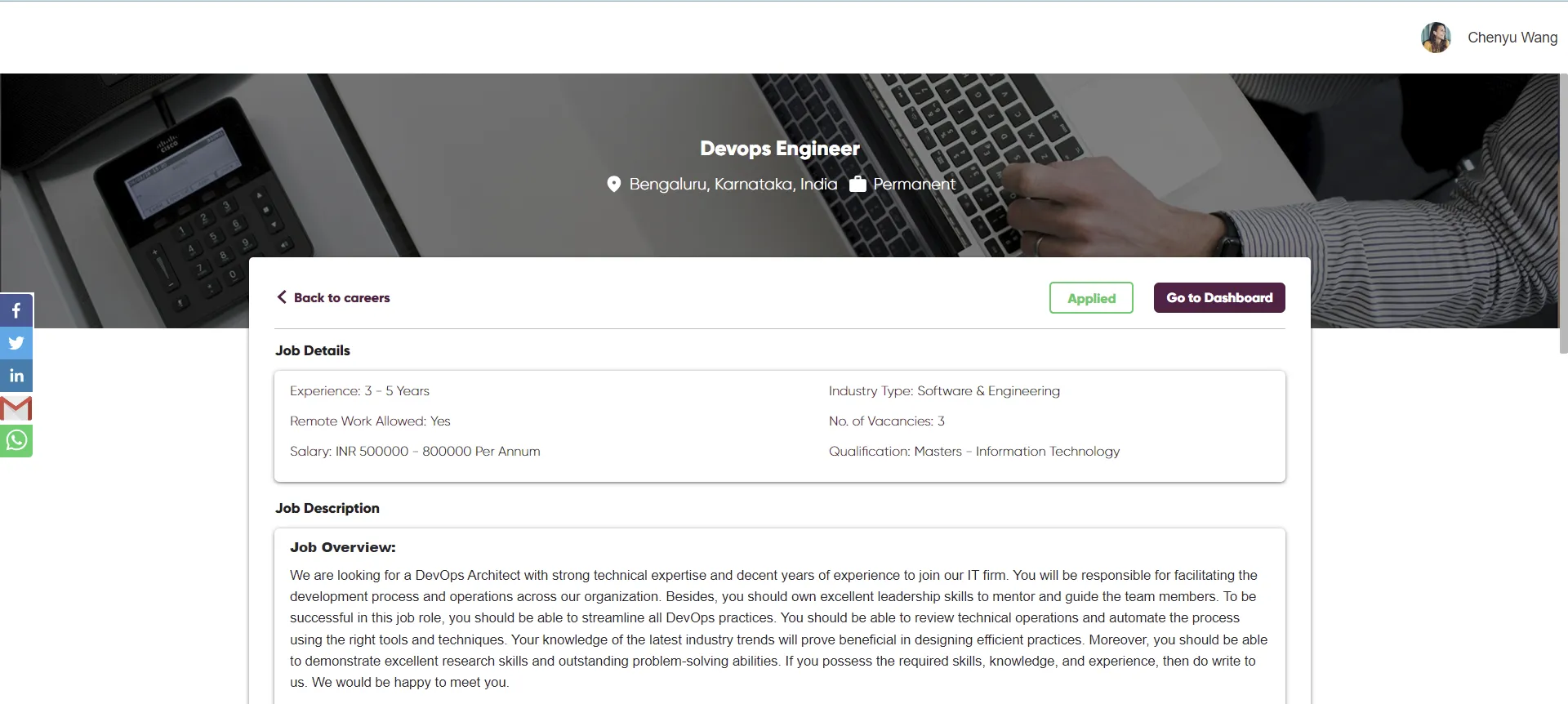
Task: Click the job overview paragraph text
Action: [x=779, y=629]
